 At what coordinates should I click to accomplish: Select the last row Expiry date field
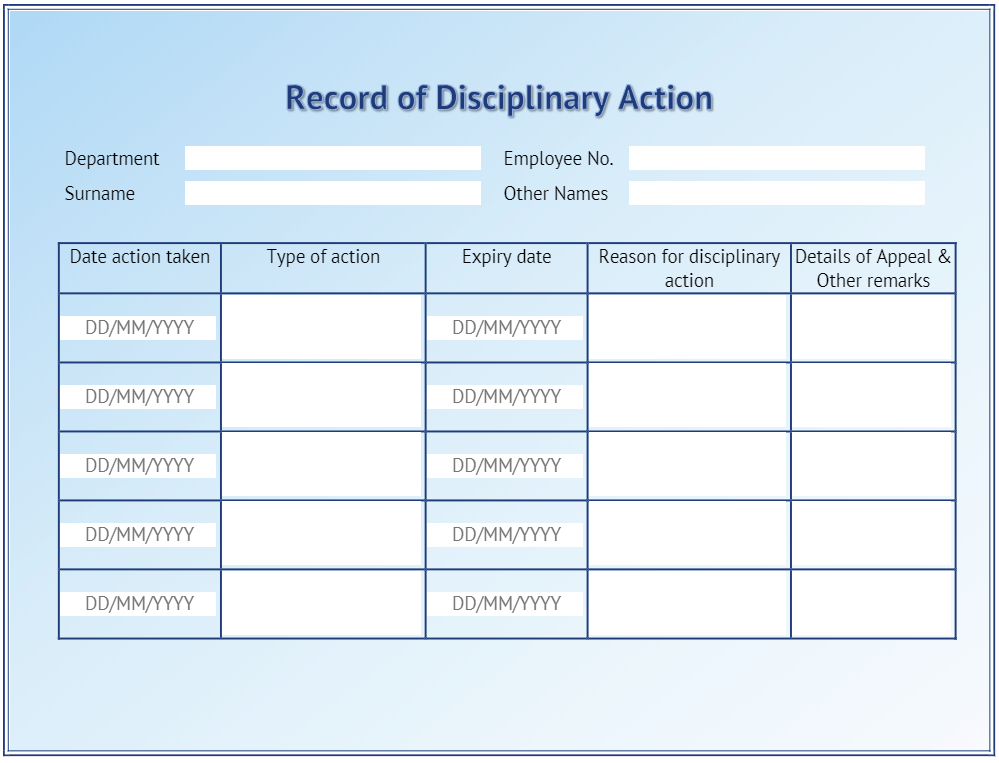(x=506, y=602)
